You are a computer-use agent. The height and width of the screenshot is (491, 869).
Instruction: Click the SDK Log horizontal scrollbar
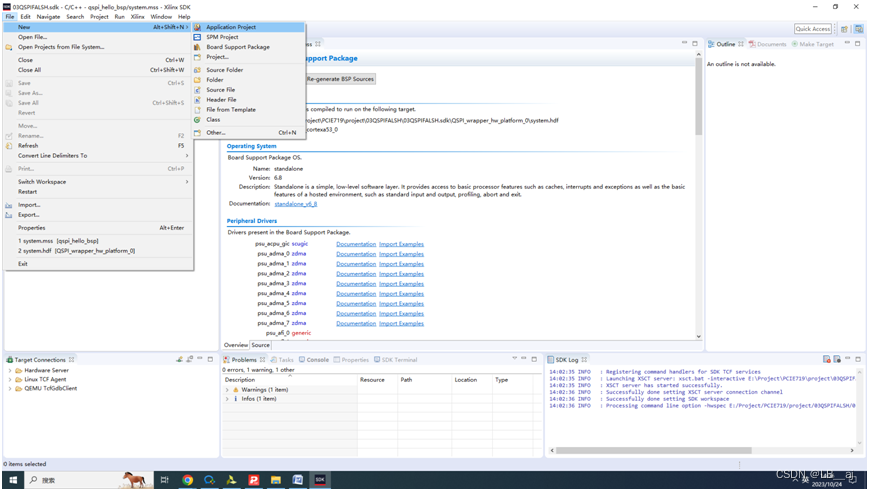[653, 451]
